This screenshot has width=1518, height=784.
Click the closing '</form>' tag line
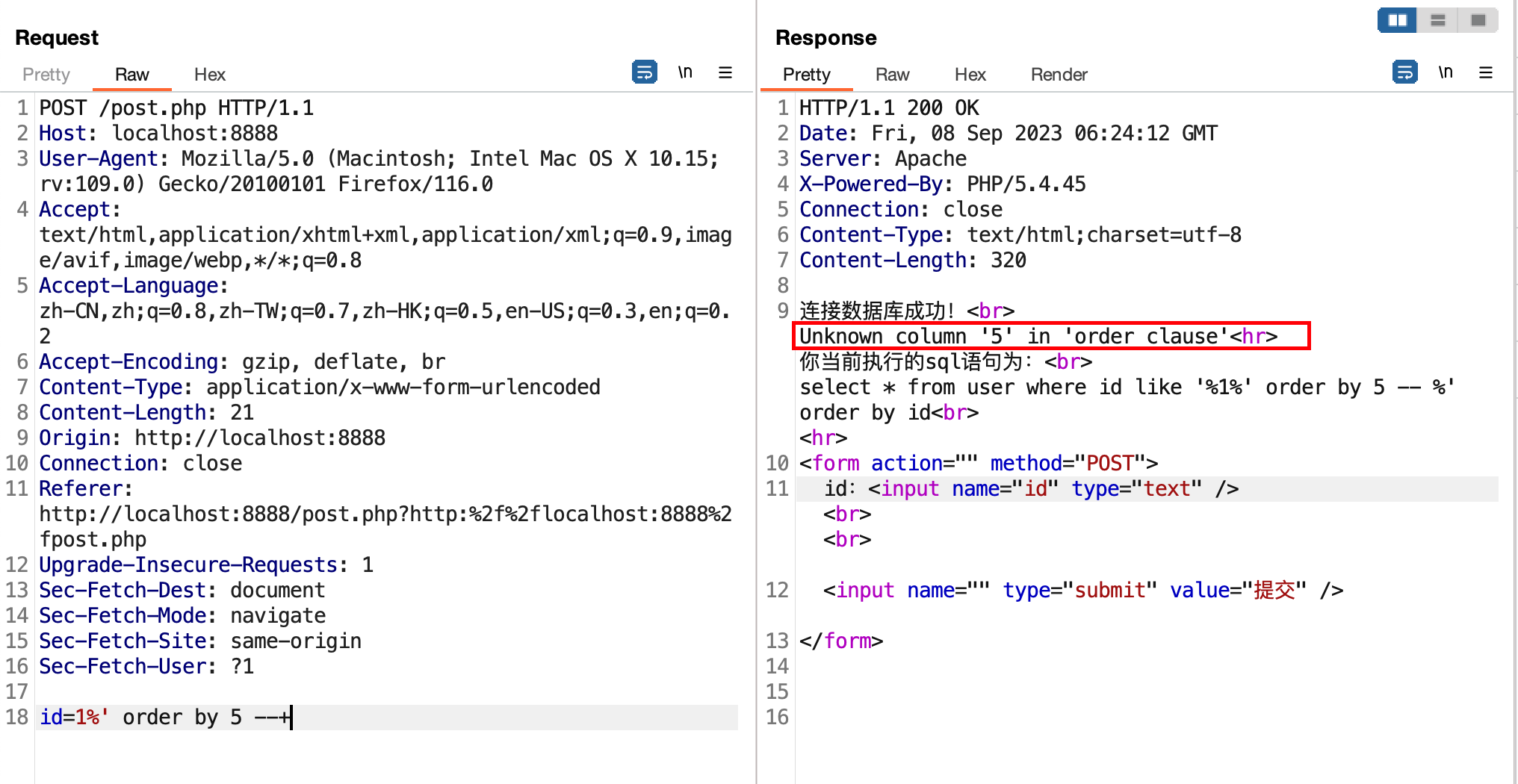click(x=841, y=641)
